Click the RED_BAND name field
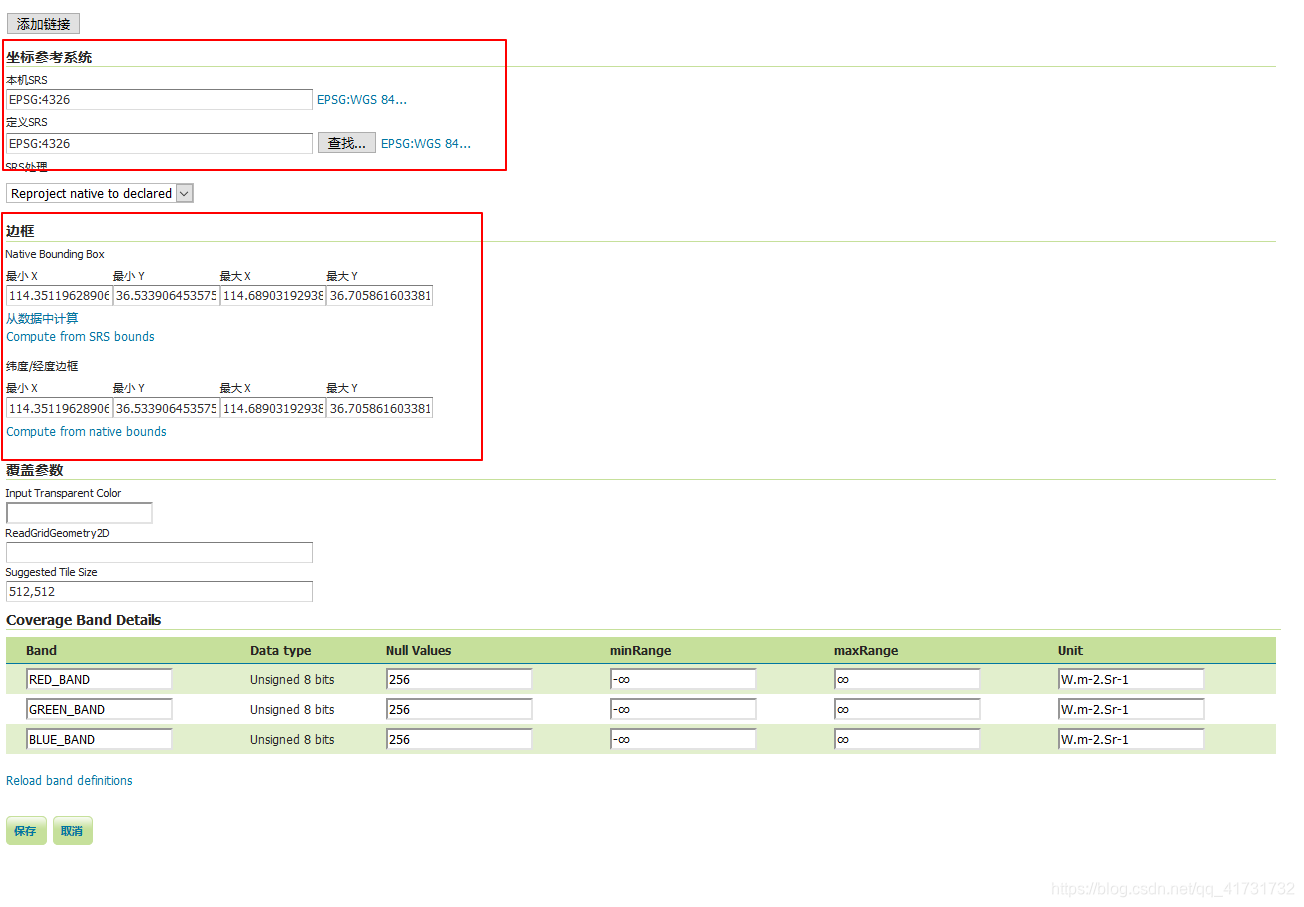The height and width of the screenshot is (907, 1304). coord(99,680)
